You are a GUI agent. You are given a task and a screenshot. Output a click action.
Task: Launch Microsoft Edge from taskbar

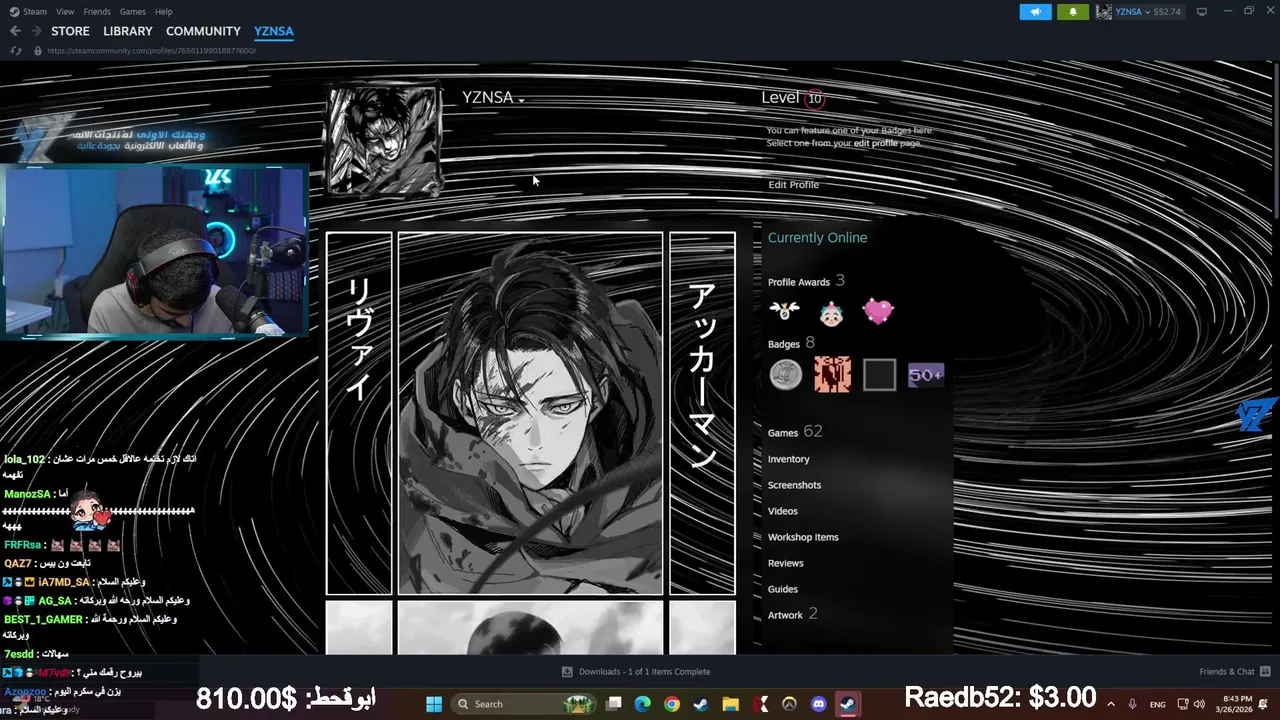[643, 704]
